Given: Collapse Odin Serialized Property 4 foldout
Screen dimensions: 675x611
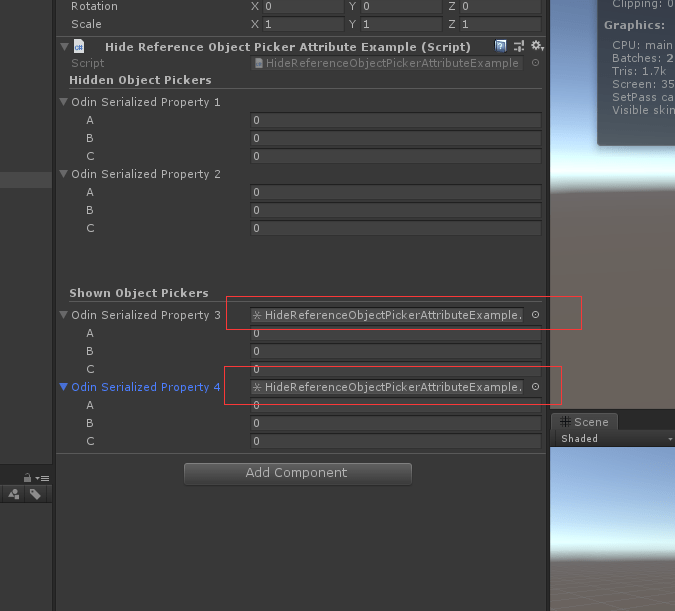Looking at the screenshot, I should (64, 387).
